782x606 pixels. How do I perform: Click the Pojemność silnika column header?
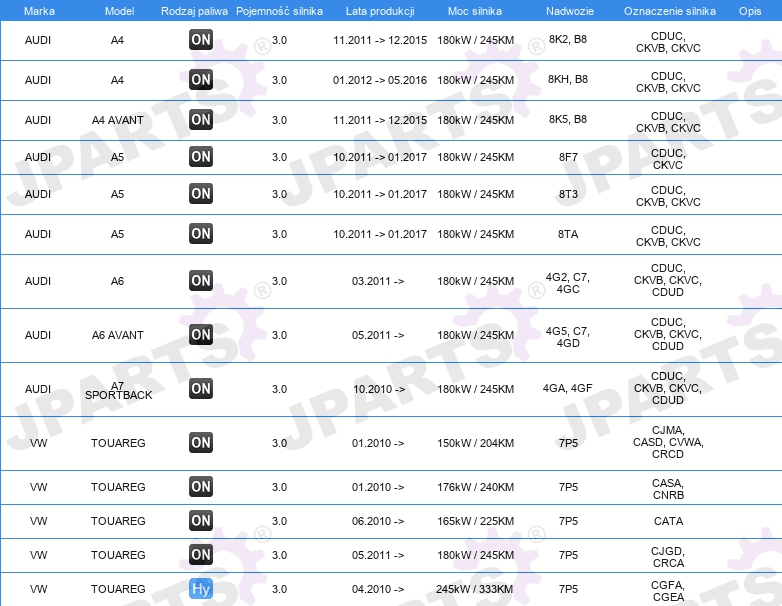(x=279, y=11)
